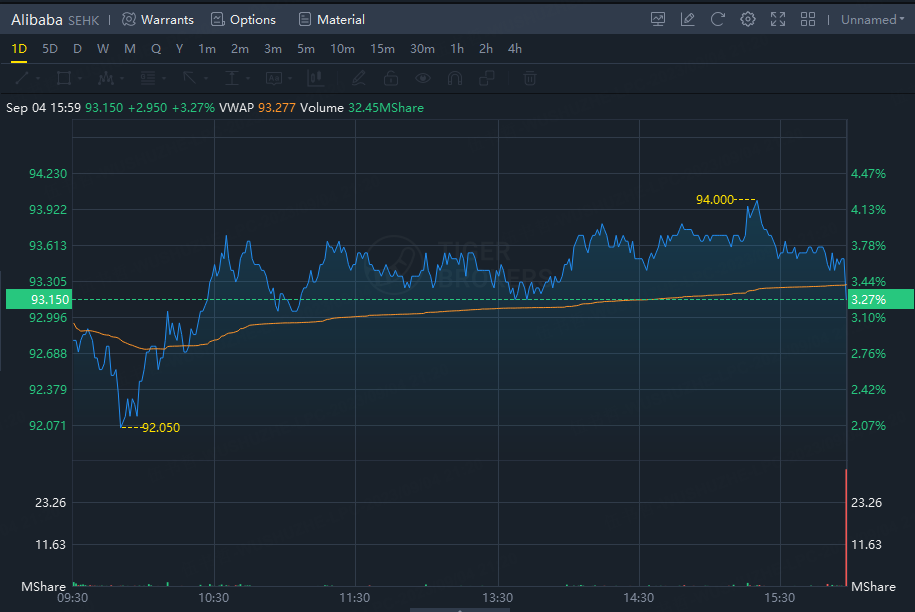915x612 pixels.
Task: Click the trash icon to delete drawings
Action: (x=530, y=78)
